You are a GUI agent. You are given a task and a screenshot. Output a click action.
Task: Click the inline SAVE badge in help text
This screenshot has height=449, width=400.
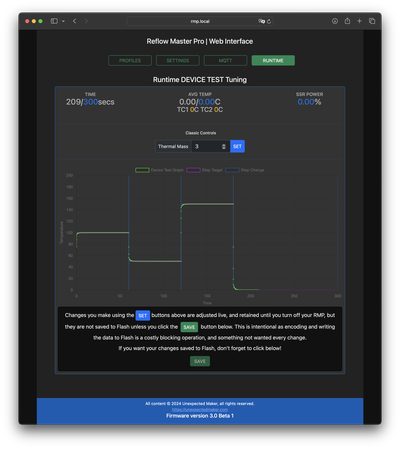click(x=189, y=327)
